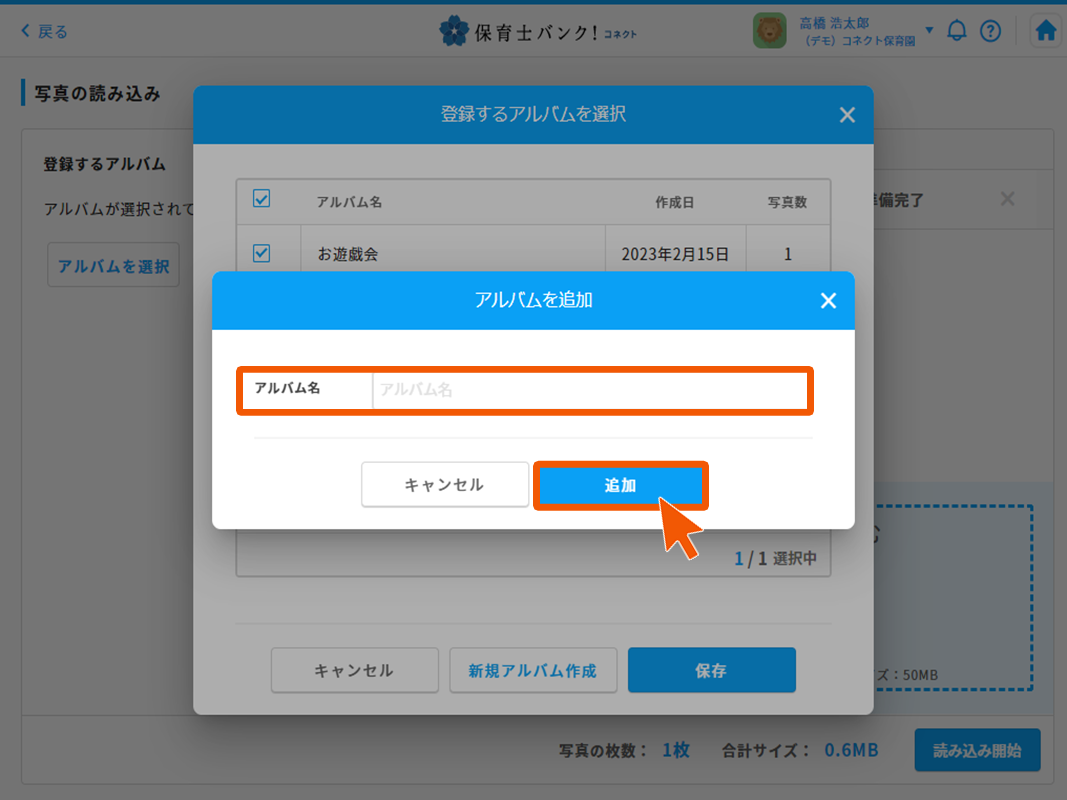The image size is (1067, 800).
Task: Click the home icon in header
Action: point(1046,31)
